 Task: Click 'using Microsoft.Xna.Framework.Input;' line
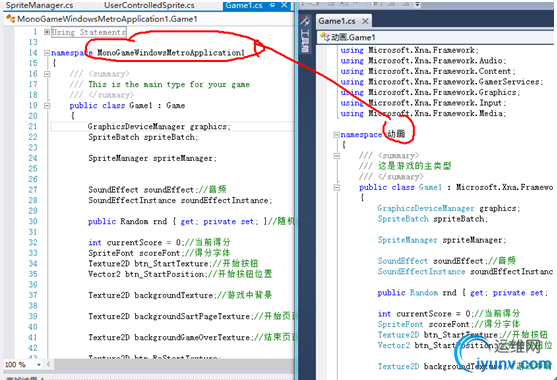click(423, 103)
